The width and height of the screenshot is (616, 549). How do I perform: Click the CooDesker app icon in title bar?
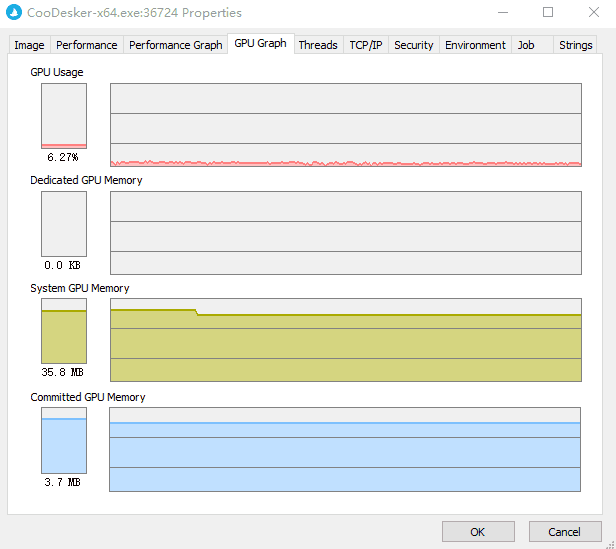tap(13, 13)
